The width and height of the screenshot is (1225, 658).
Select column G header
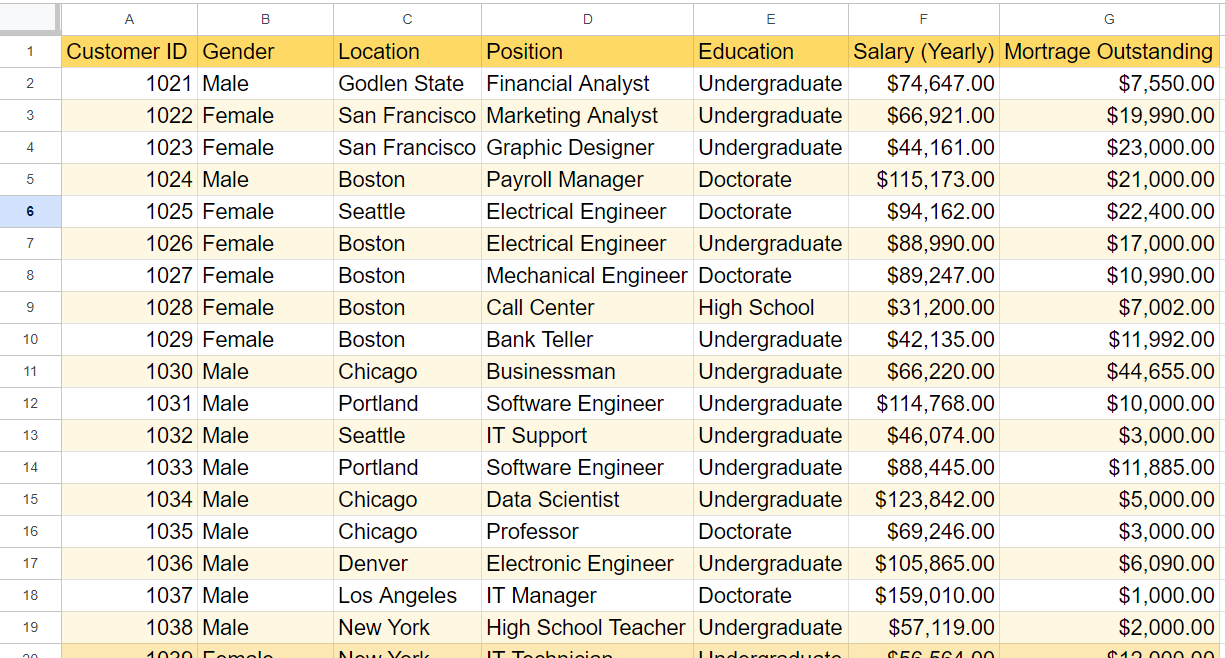tap(1108, 19)
